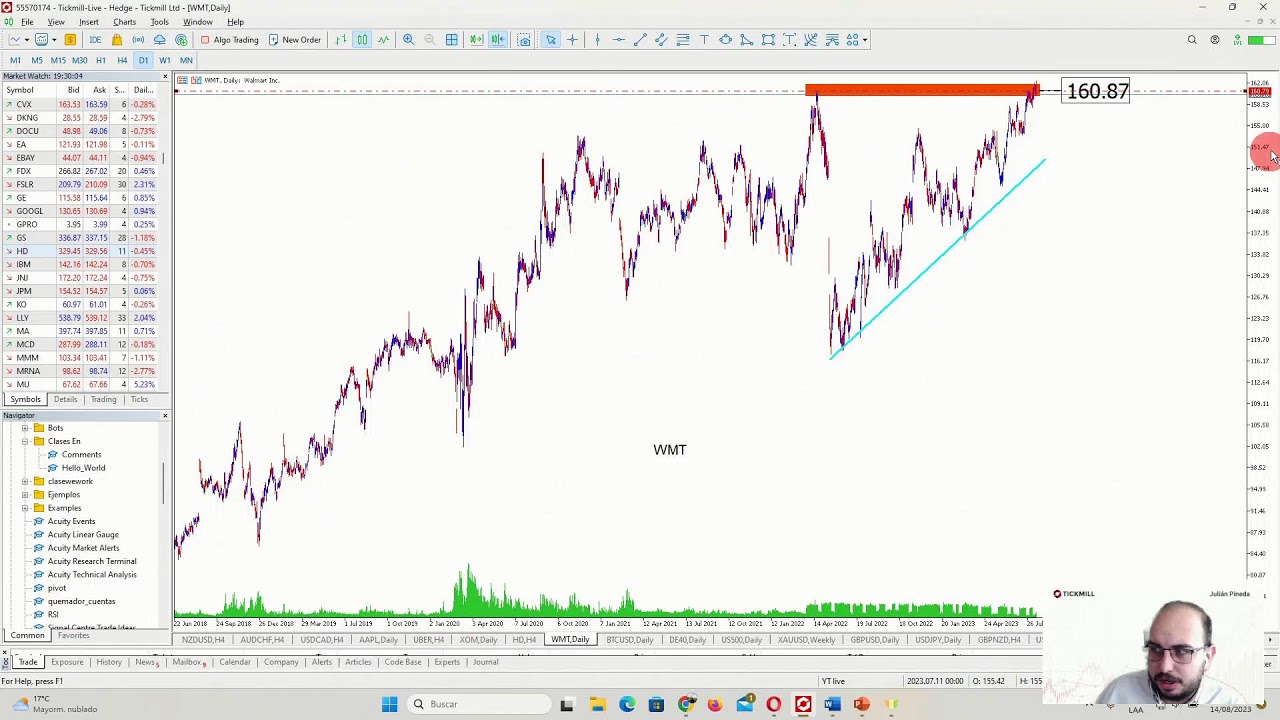The width and height of the screenshot is (1280, 720).
Task: Switch chart to bar chart style
Action: (x=341, y=40)
